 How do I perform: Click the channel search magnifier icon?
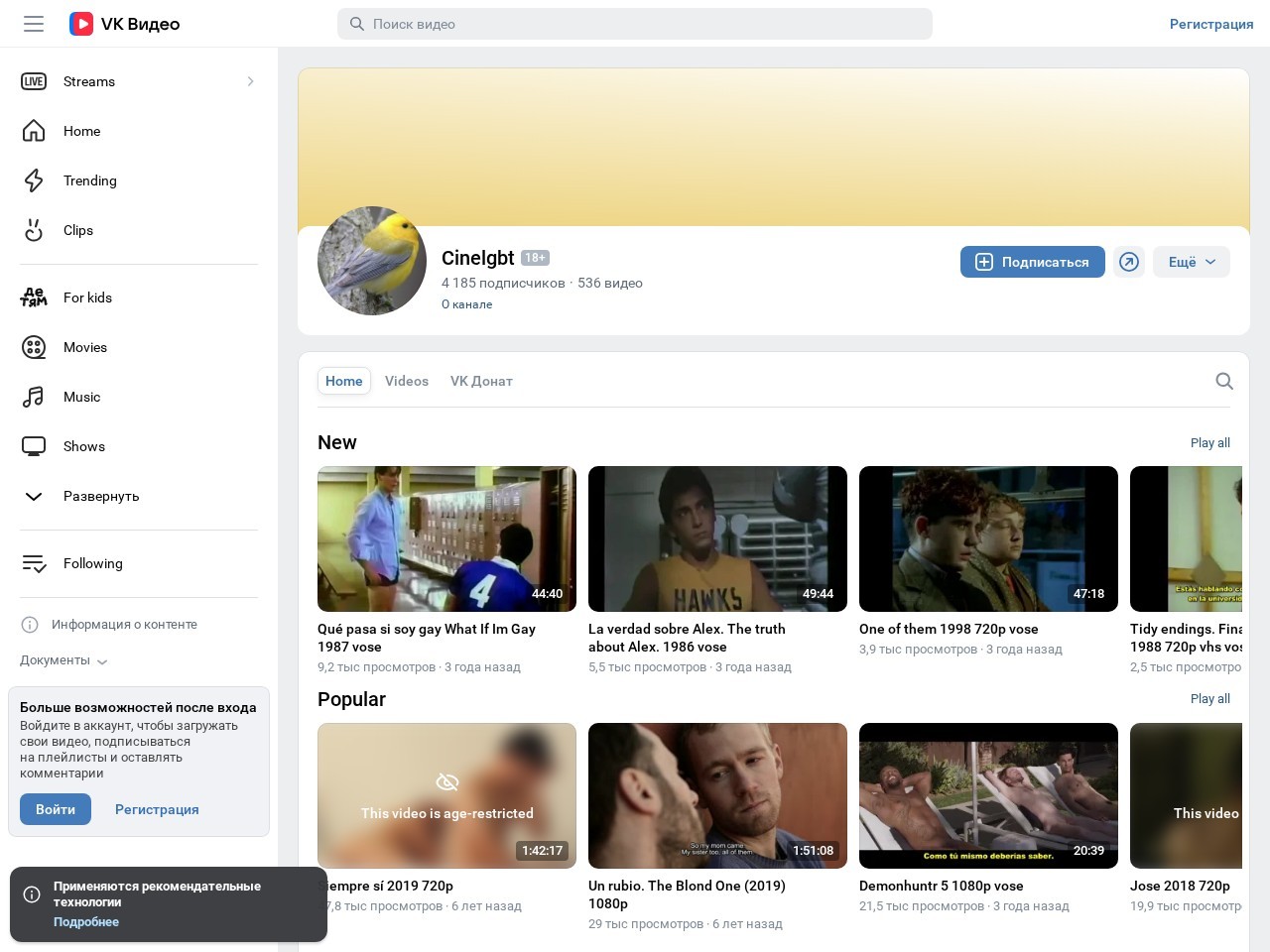(1224, 381)
